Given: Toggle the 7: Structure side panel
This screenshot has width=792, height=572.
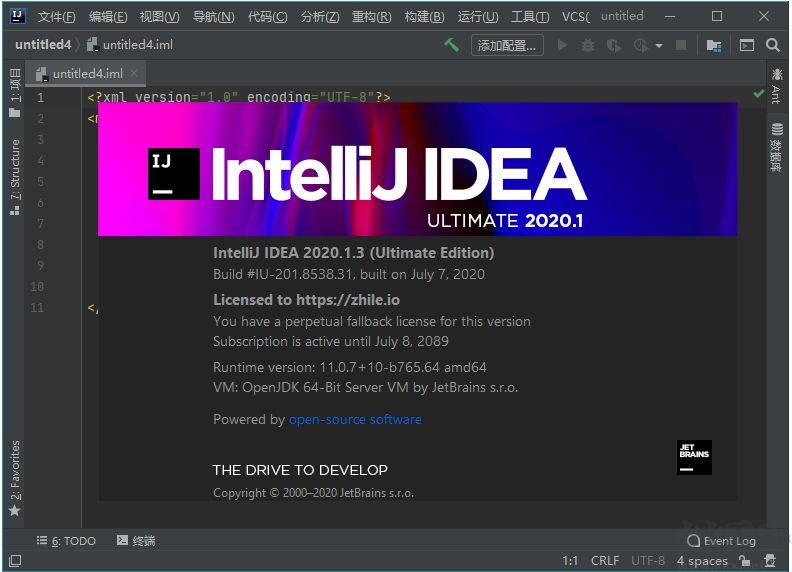Looking at the screenshot, I should point(14,177).
